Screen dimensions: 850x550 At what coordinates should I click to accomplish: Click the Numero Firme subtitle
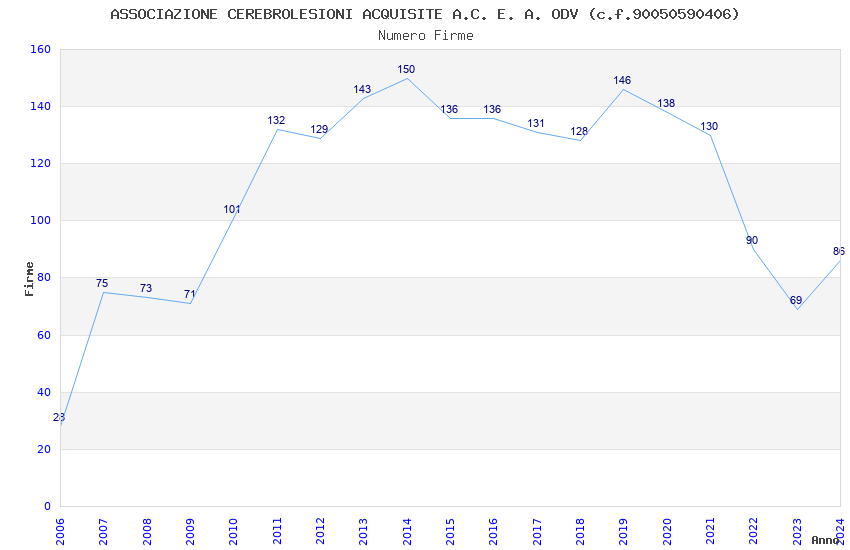426,35
